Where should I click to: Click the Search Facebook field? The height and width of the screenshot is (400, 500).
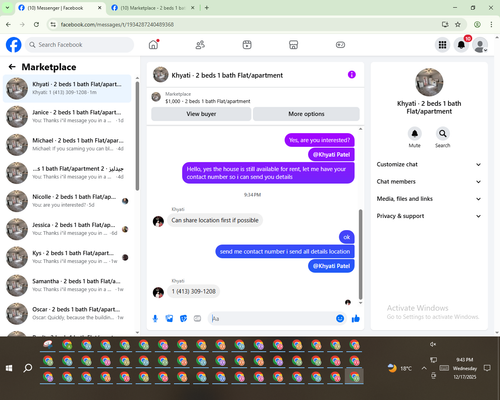point(79,45)
